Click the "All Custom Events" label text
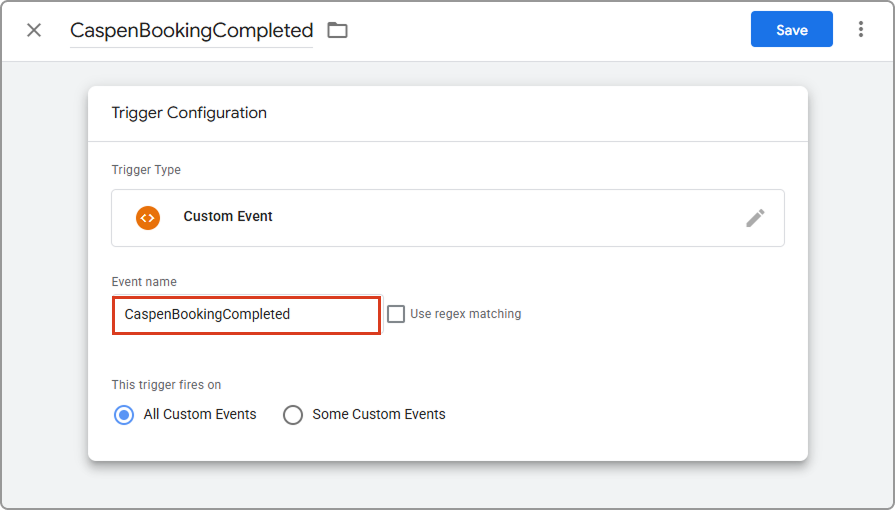895x510 pixels. point(200,414)
